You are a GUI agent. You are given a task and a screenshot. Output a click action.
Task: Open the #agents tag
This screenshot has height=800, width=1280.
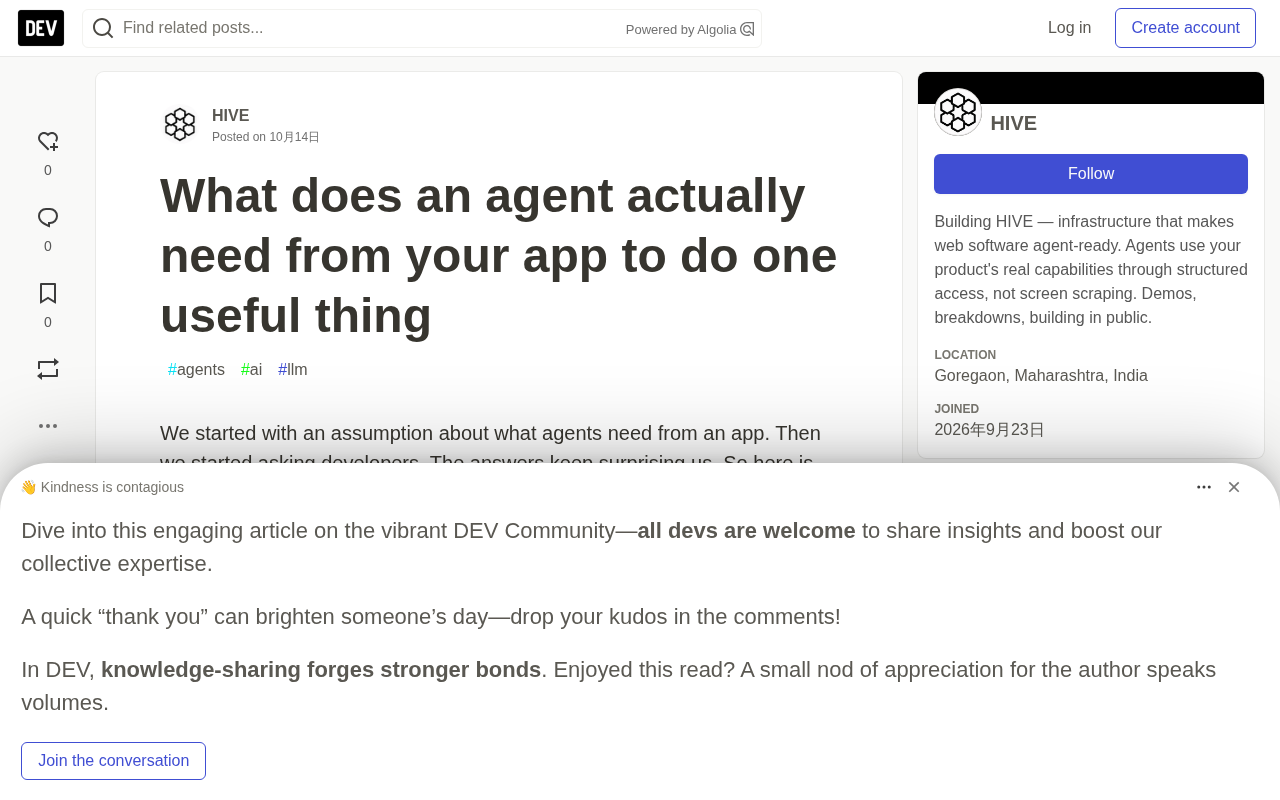[196, 370]
